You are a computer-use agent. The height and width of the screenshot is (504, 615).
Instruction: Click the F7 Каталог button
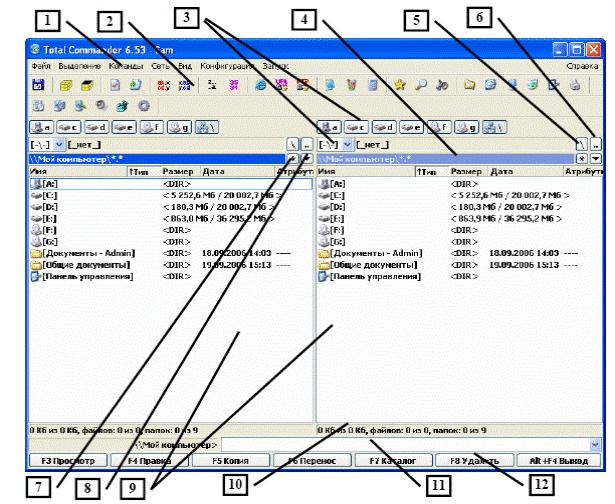393,460
